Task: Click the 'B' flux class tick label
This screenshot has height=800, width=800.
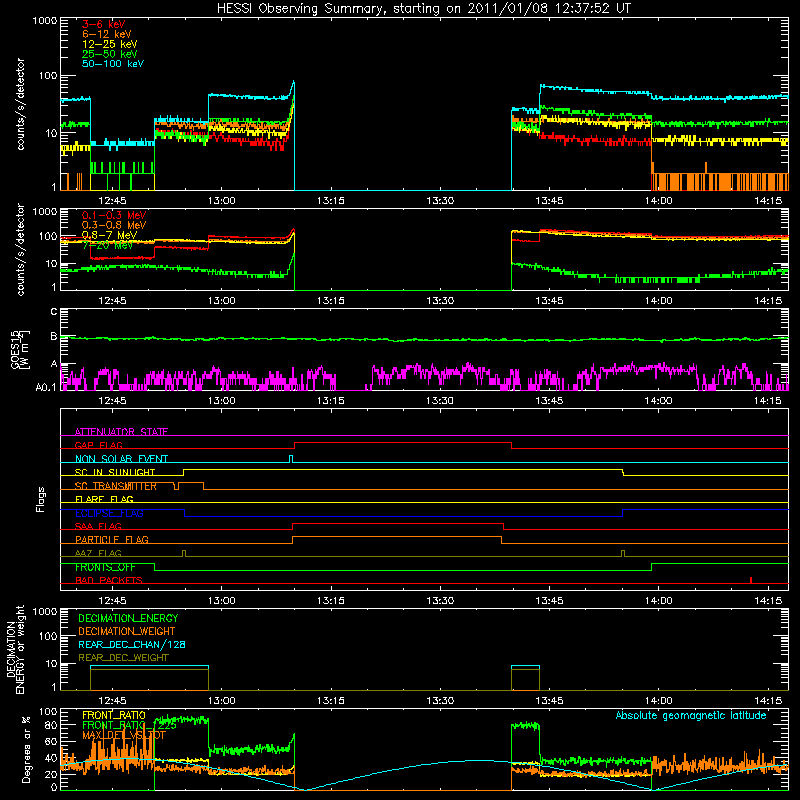Action: tap(54, 336)
